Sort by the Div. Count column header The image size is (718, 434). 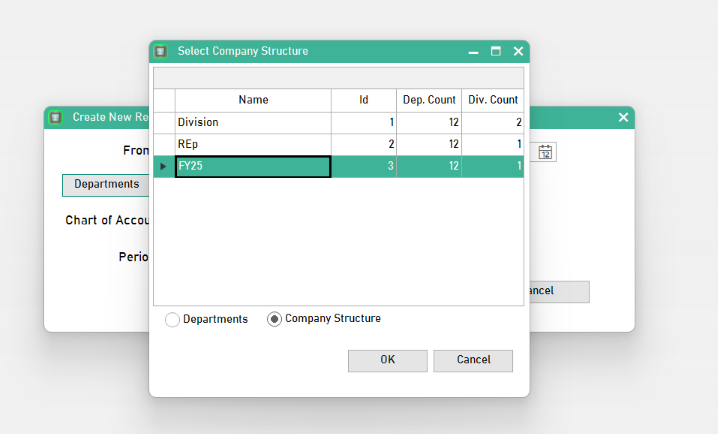coord(493,100)
